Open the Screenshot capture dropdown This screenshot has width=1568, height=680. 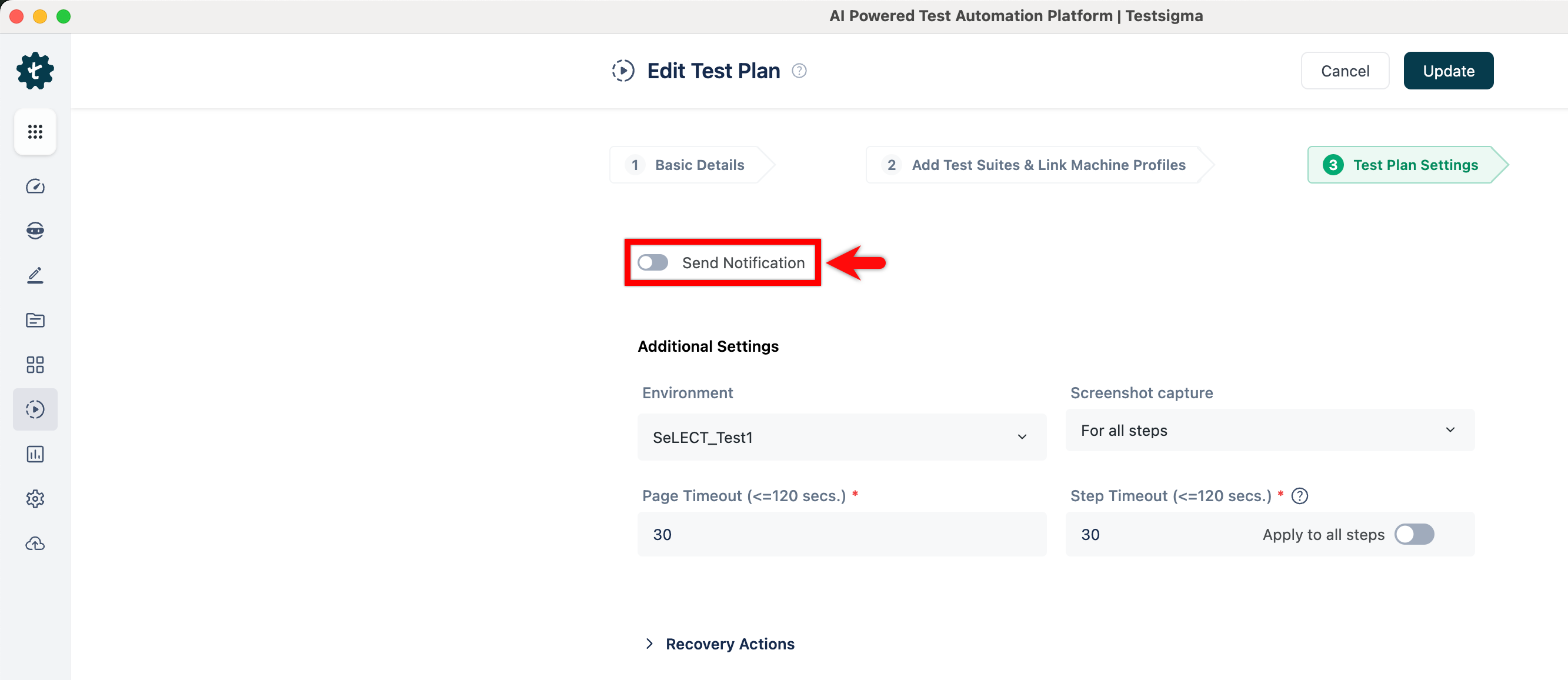click(x=1269, y=430)
